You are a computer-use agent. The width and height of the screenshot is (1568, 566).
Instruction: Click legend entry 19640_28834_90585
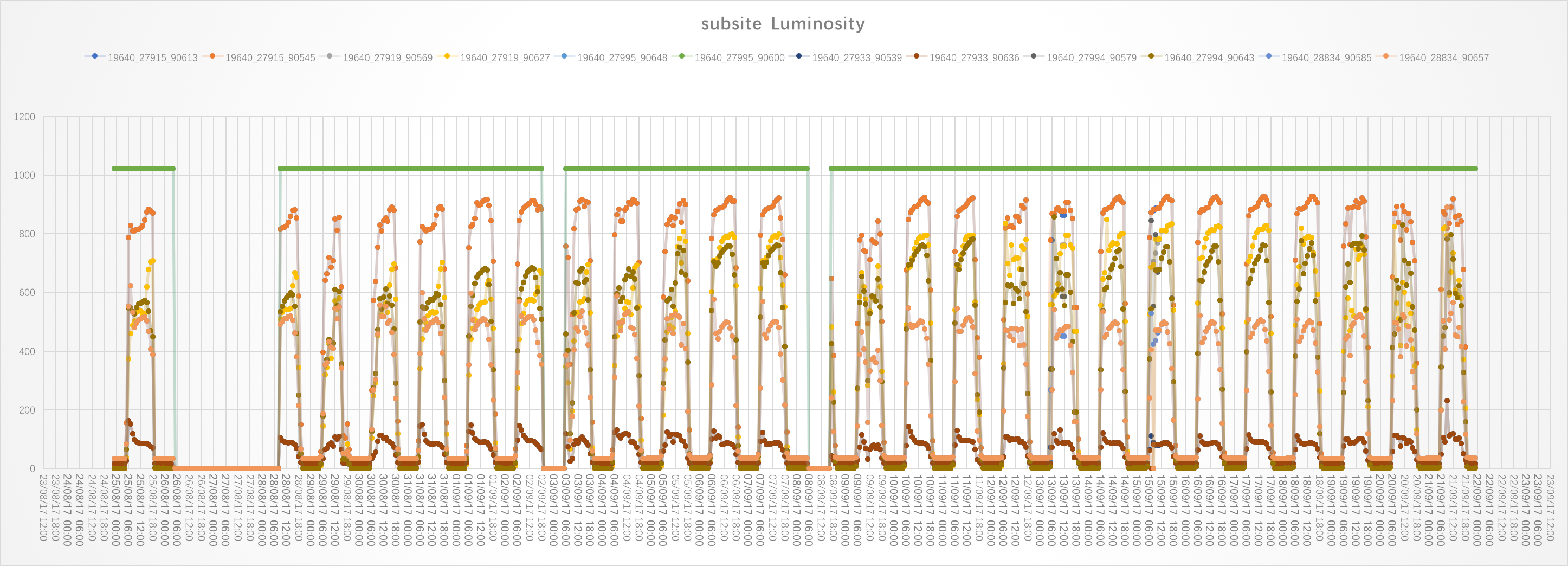click(x=1315, y=57)
